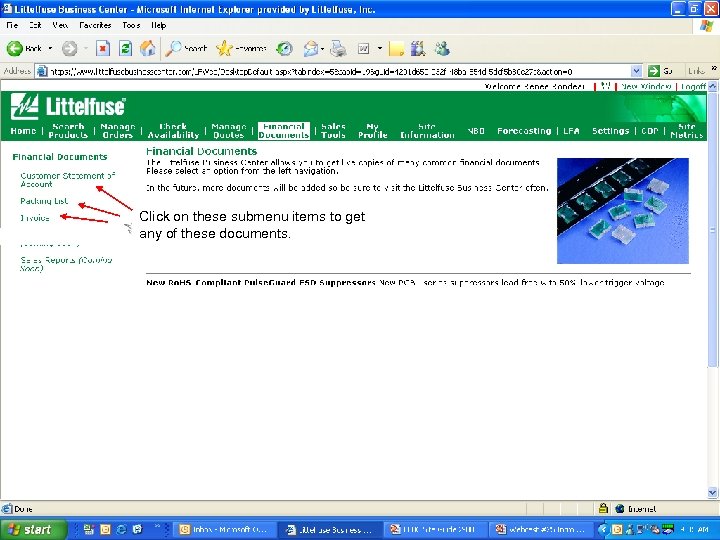720x540 pixels.
Task: Open the View menu
Action: point(60,25)
